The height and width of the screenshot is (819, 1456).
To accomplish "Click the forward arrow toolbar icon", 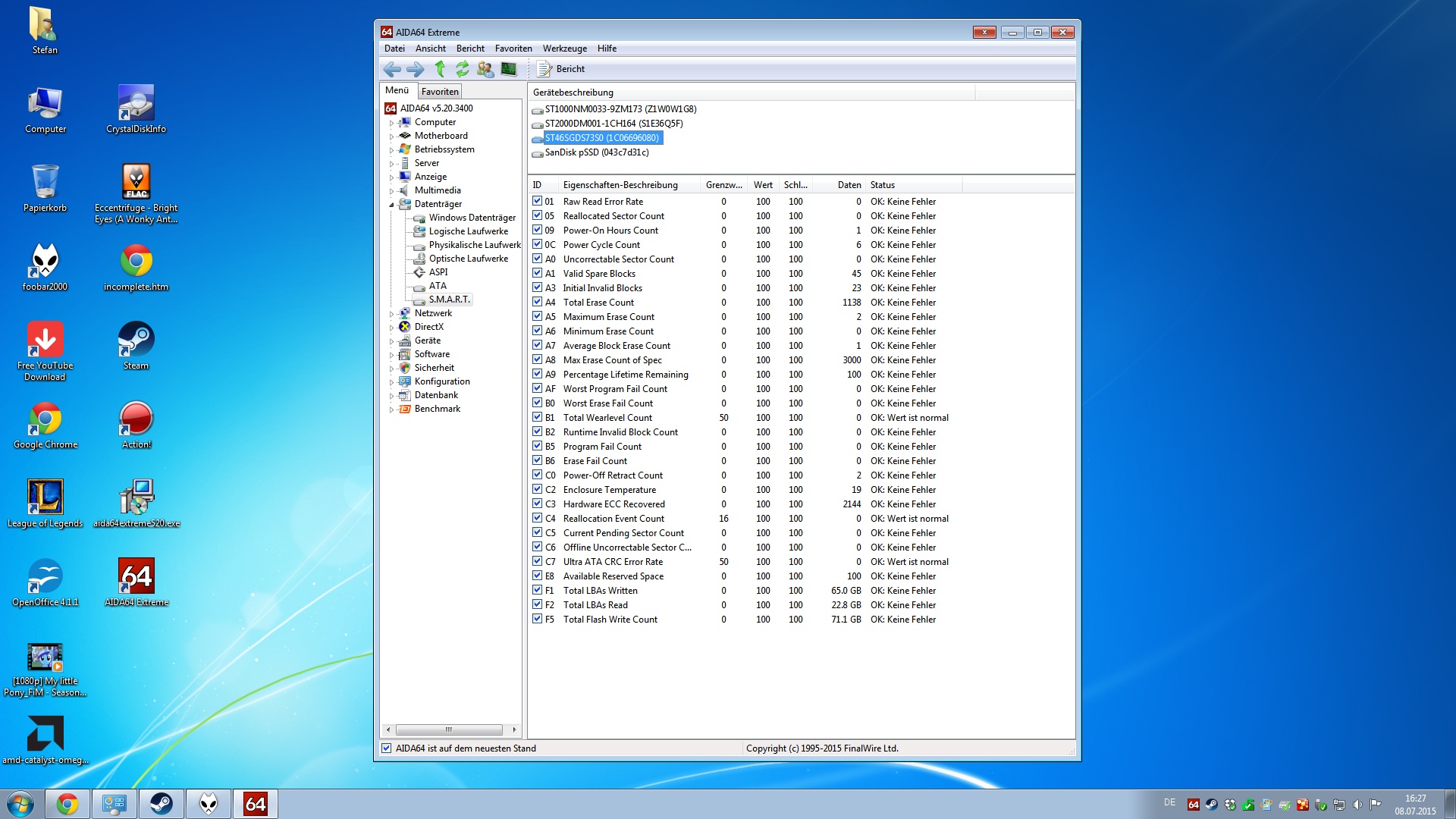I will pyautogui.click(x=416, y=69).
